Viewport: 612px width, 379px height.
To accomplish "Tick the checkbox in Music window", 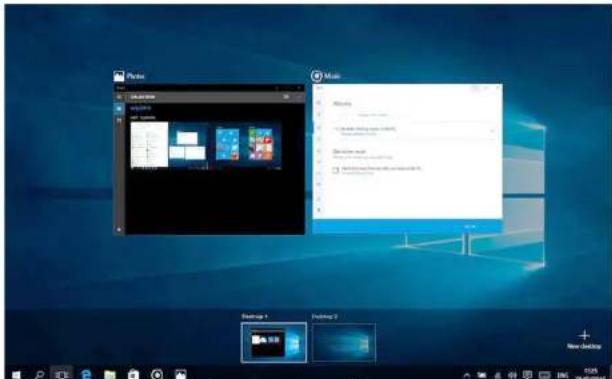I will pyautogui.click(x=335, y=170).
